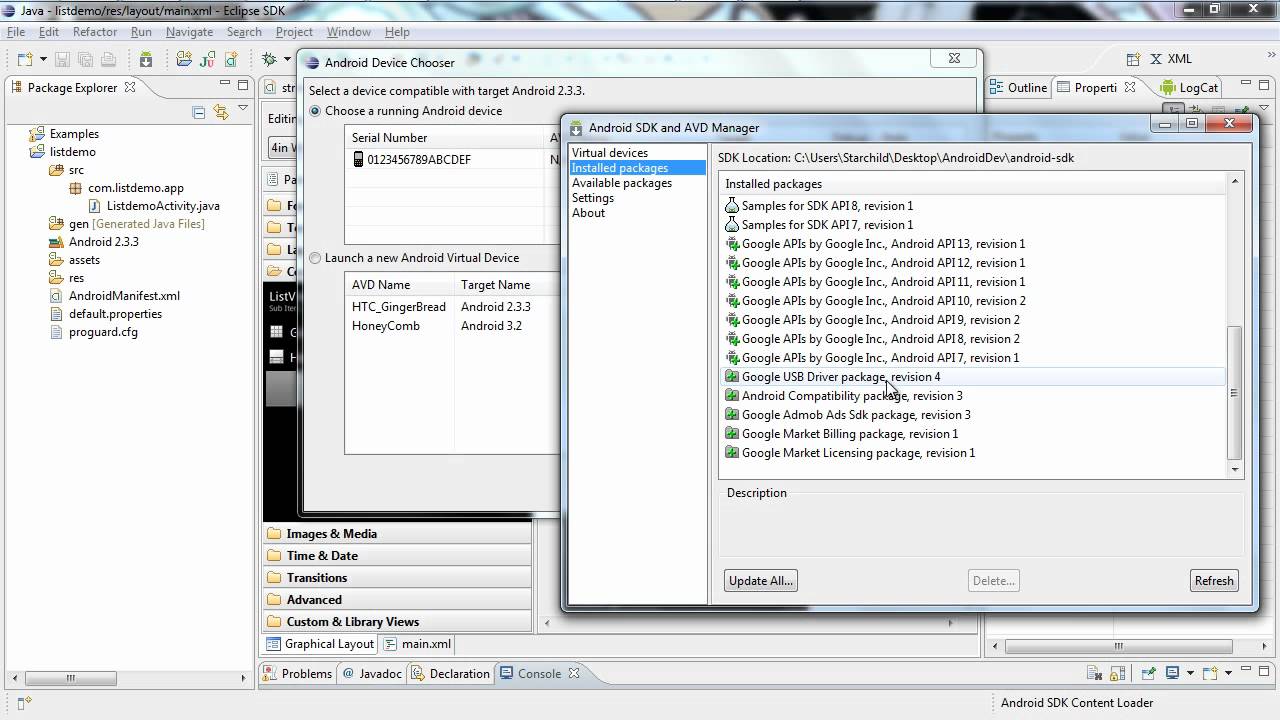Viewport: 1280px width, 720px height.
Task: Select device 0123456789ABCDEF in the list
Action: (x=411, y=160)
